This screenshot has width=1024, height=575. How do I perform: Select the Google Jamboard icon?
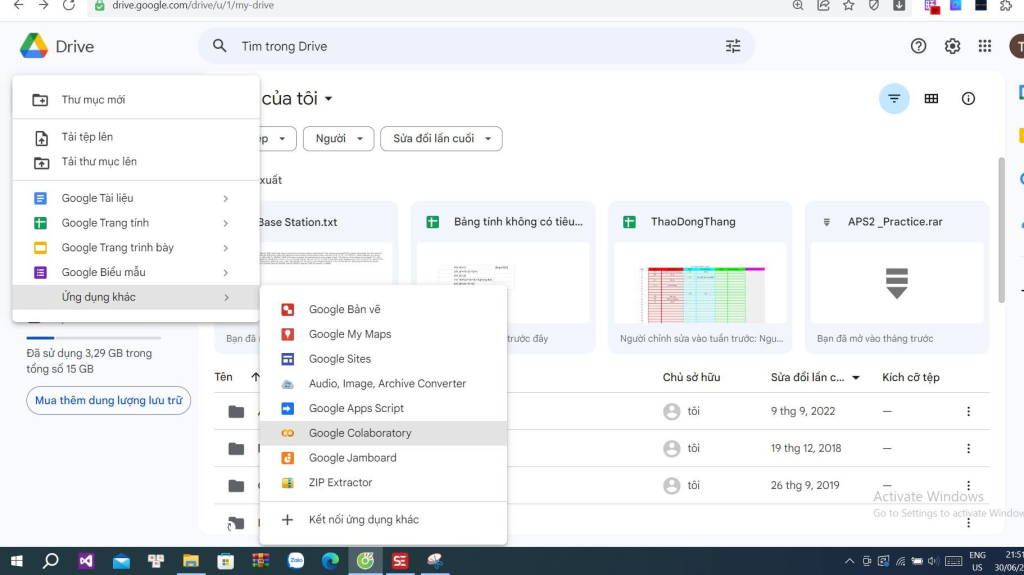point(287,458)
